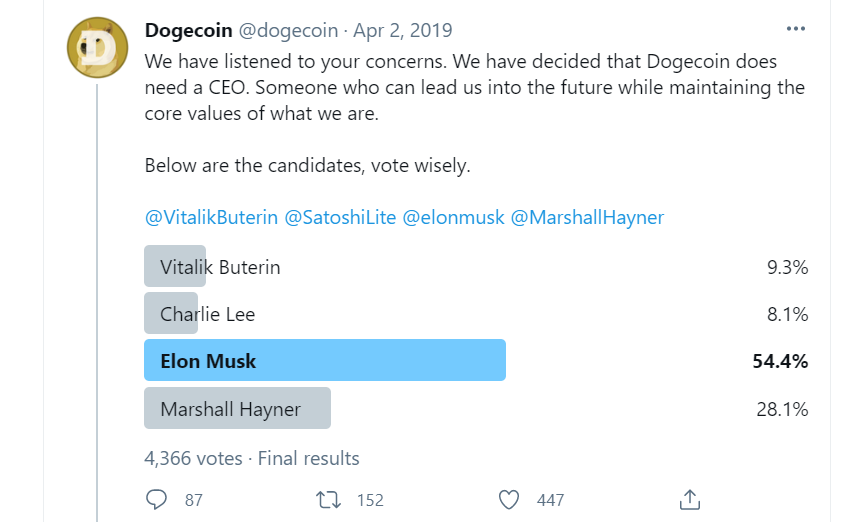857x522 pixels.
Task: Retweet using the arrows icon
Action: pos(328,500)
